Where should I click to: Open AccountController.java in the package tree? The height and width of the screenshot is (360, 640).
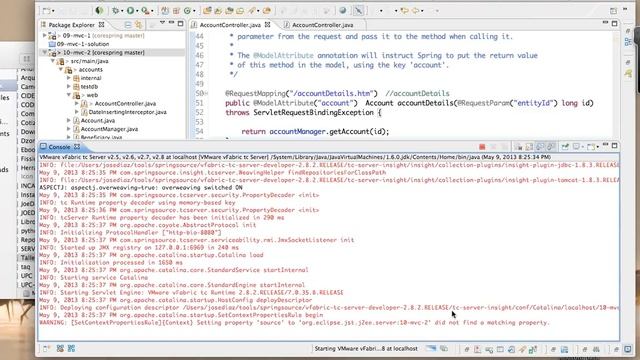click(x=125, y=104)
